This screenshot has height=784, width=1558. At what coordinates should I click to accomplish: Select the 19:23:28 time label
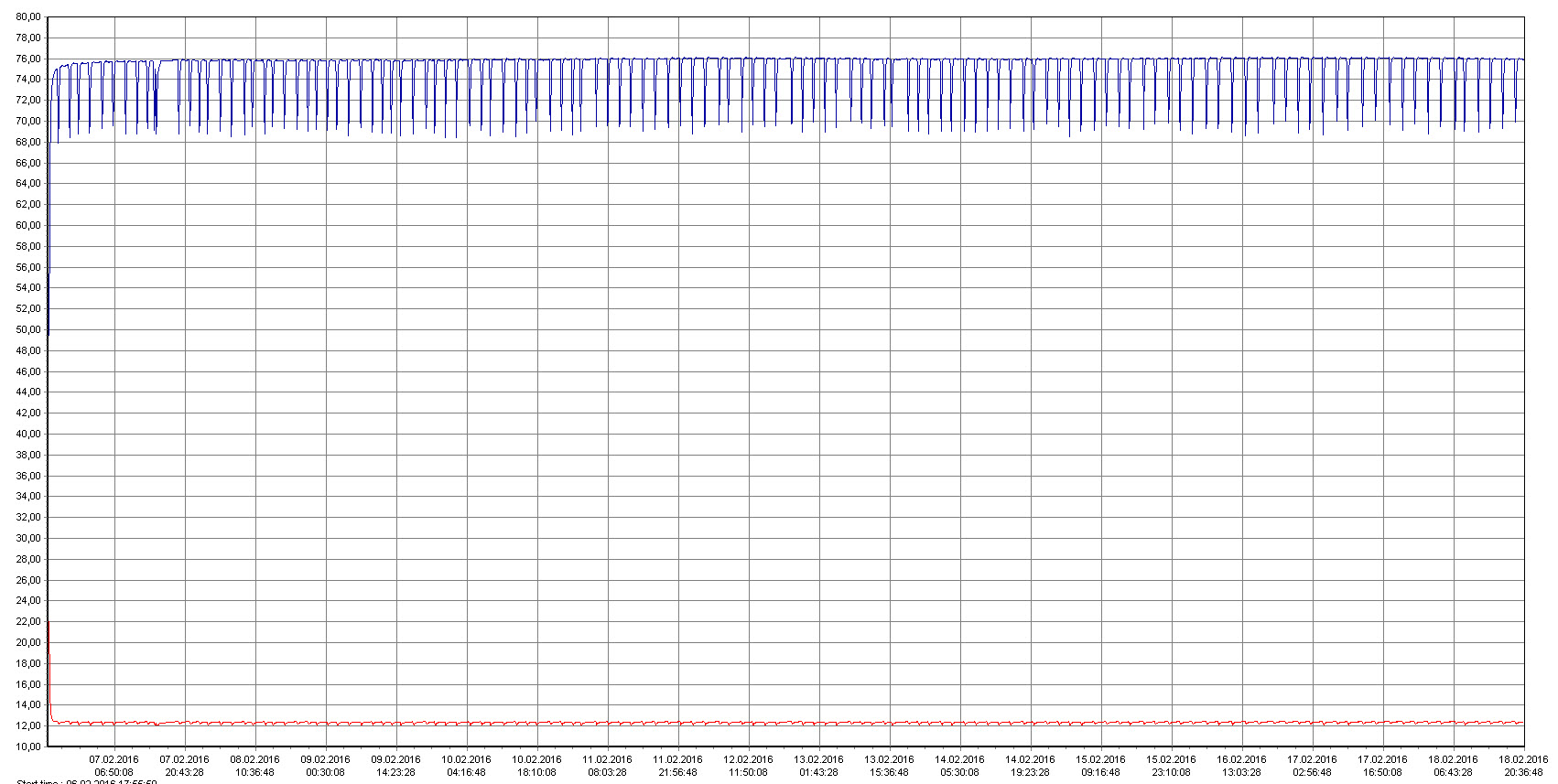[x=1030, y=772]
